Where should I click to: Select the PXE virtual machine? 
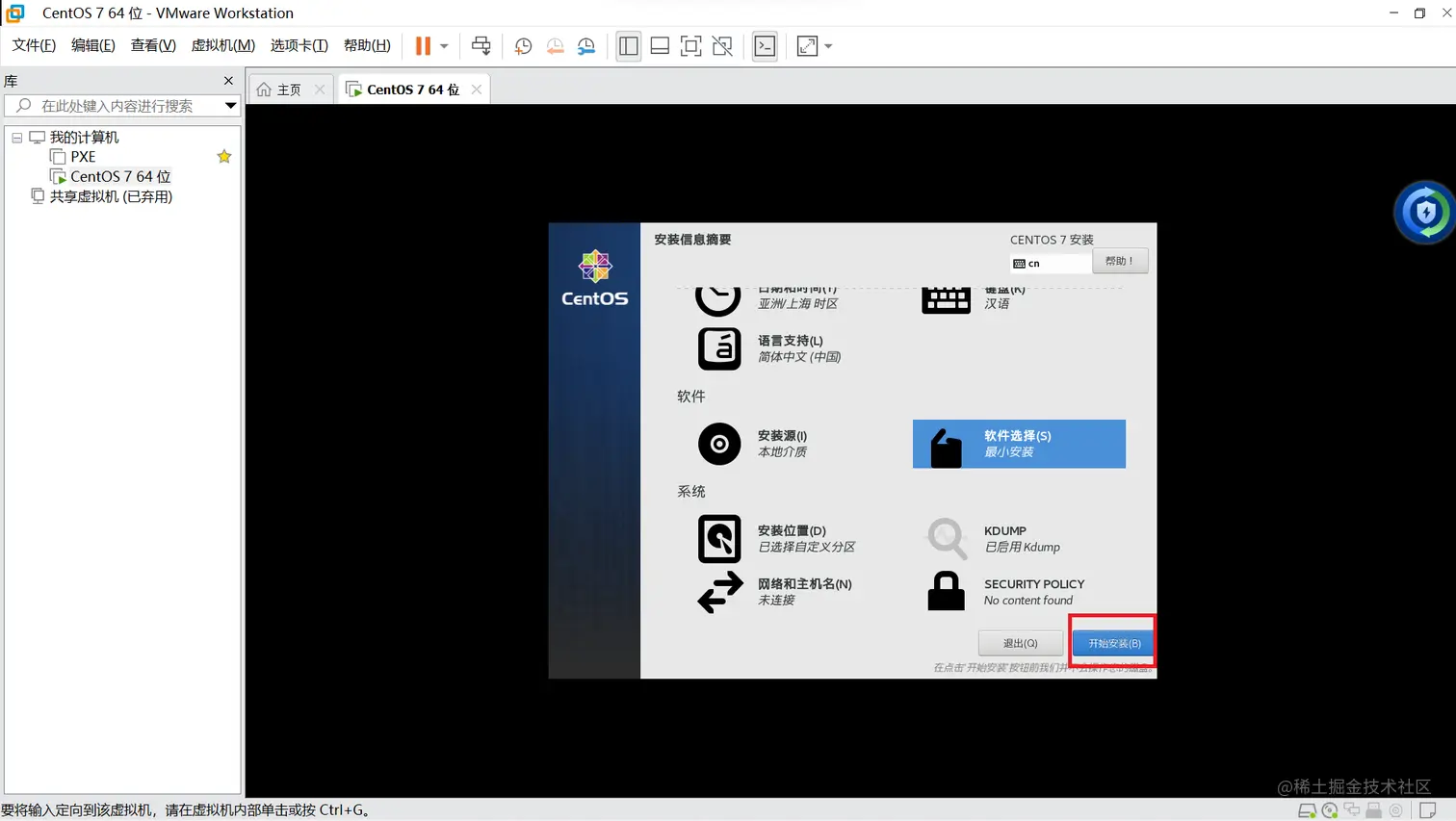pyautogui.click(x=83, y=157)
